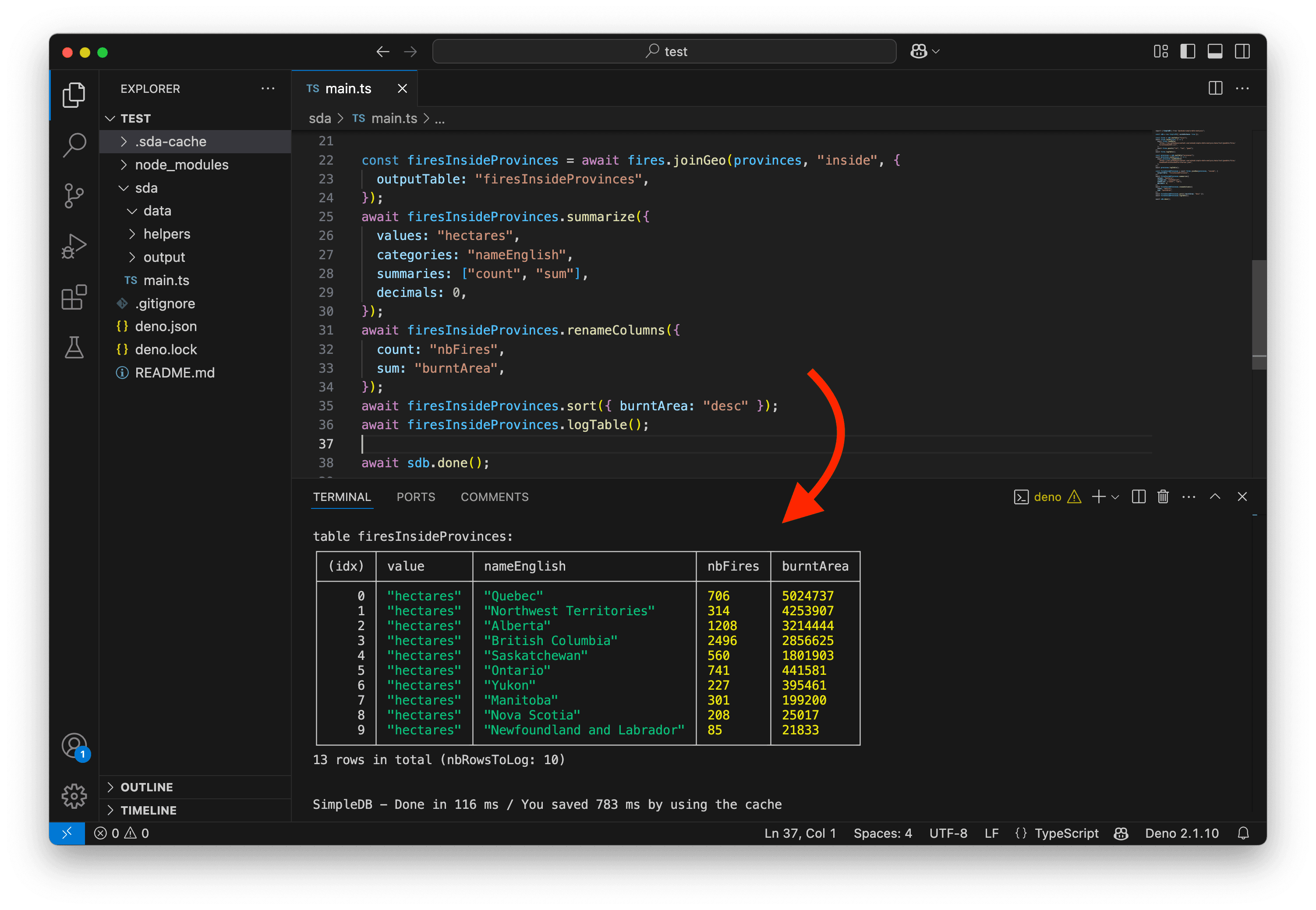
Task: Click Deno 2.1.10 status item
Action: pos(1182,833)
